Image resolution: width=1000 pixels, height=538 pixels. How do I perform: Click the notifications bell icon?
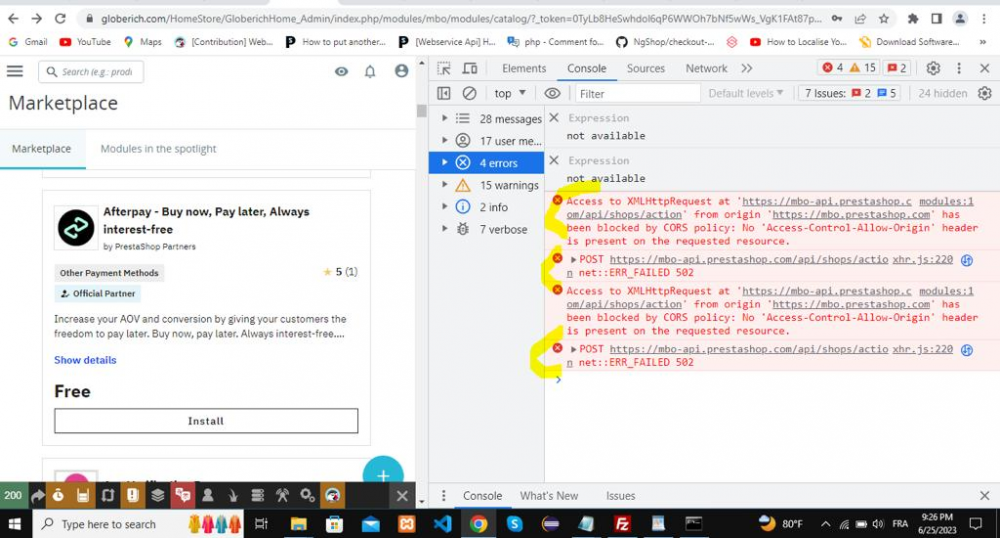click(370, 71)
